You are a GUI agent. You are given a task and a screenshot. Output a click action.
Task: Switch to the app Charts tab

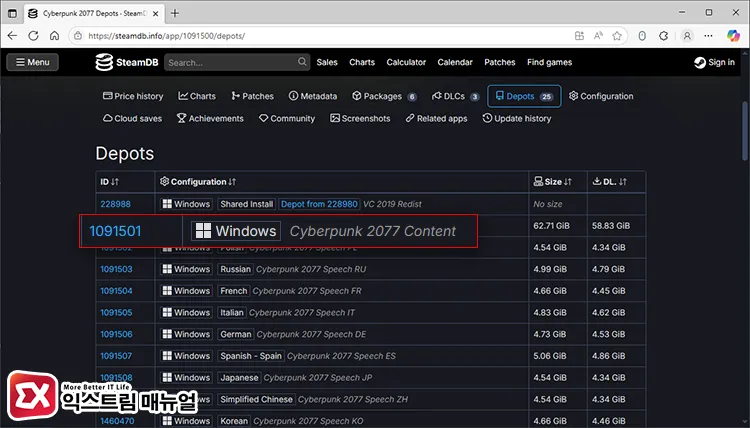point(197,96)
